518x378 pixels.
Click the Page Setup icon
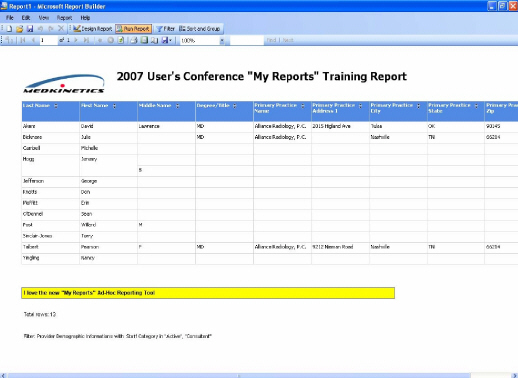[x=154, y=40]
